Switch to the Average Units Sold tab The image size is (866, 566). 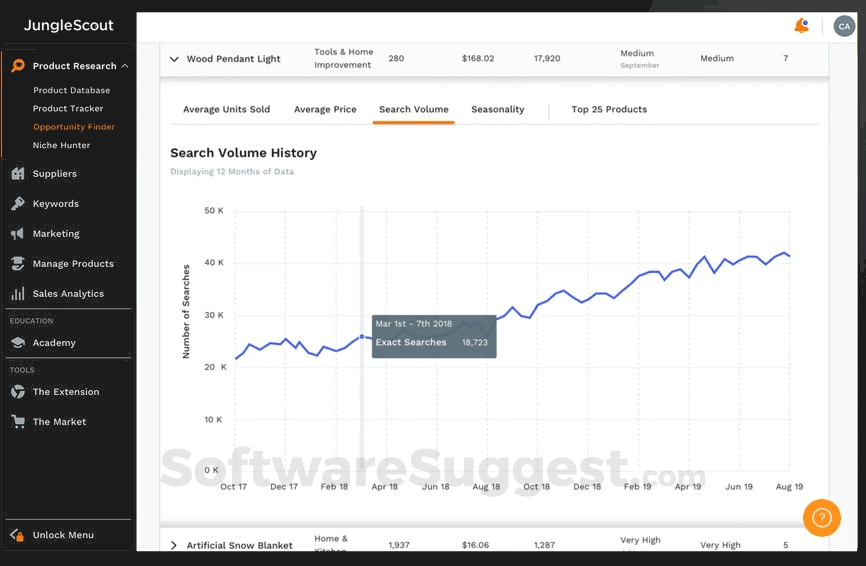[226, 109]
